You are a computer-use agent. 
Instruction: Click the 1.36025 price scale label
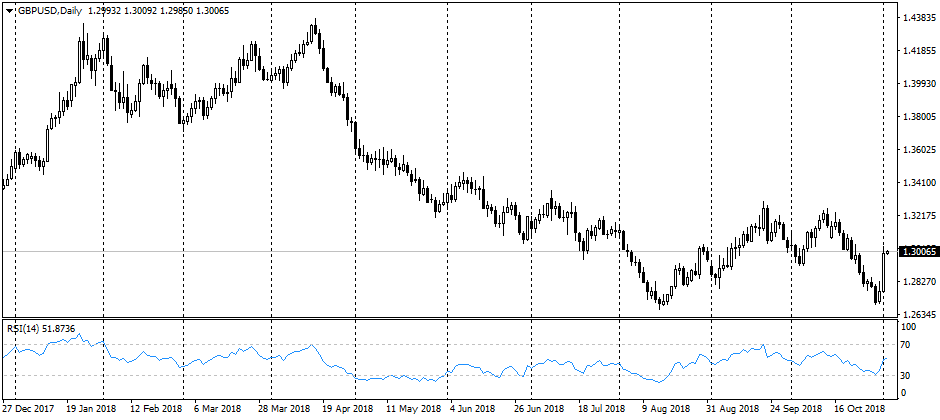(918, 150)
